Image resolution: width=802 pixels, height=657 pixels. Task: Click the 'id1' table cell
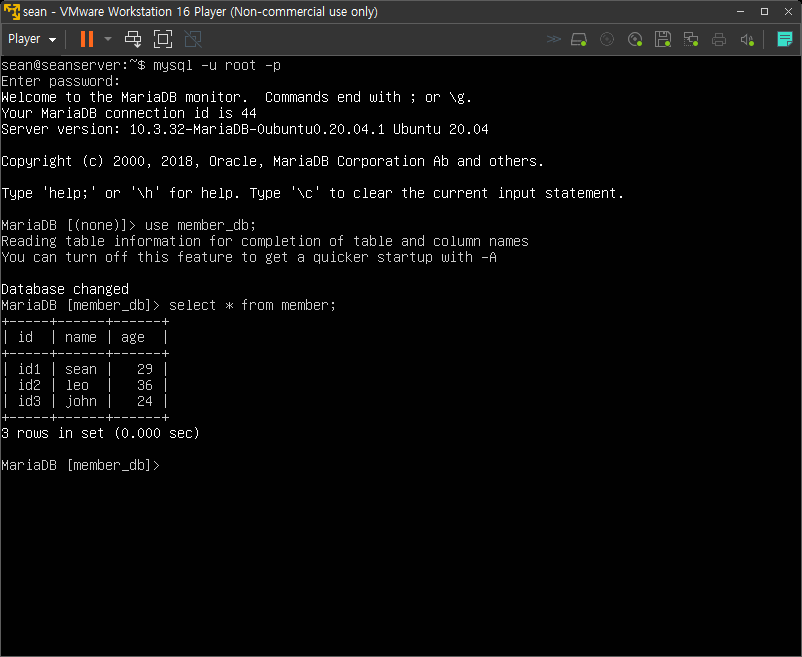[x=29, y=369]
